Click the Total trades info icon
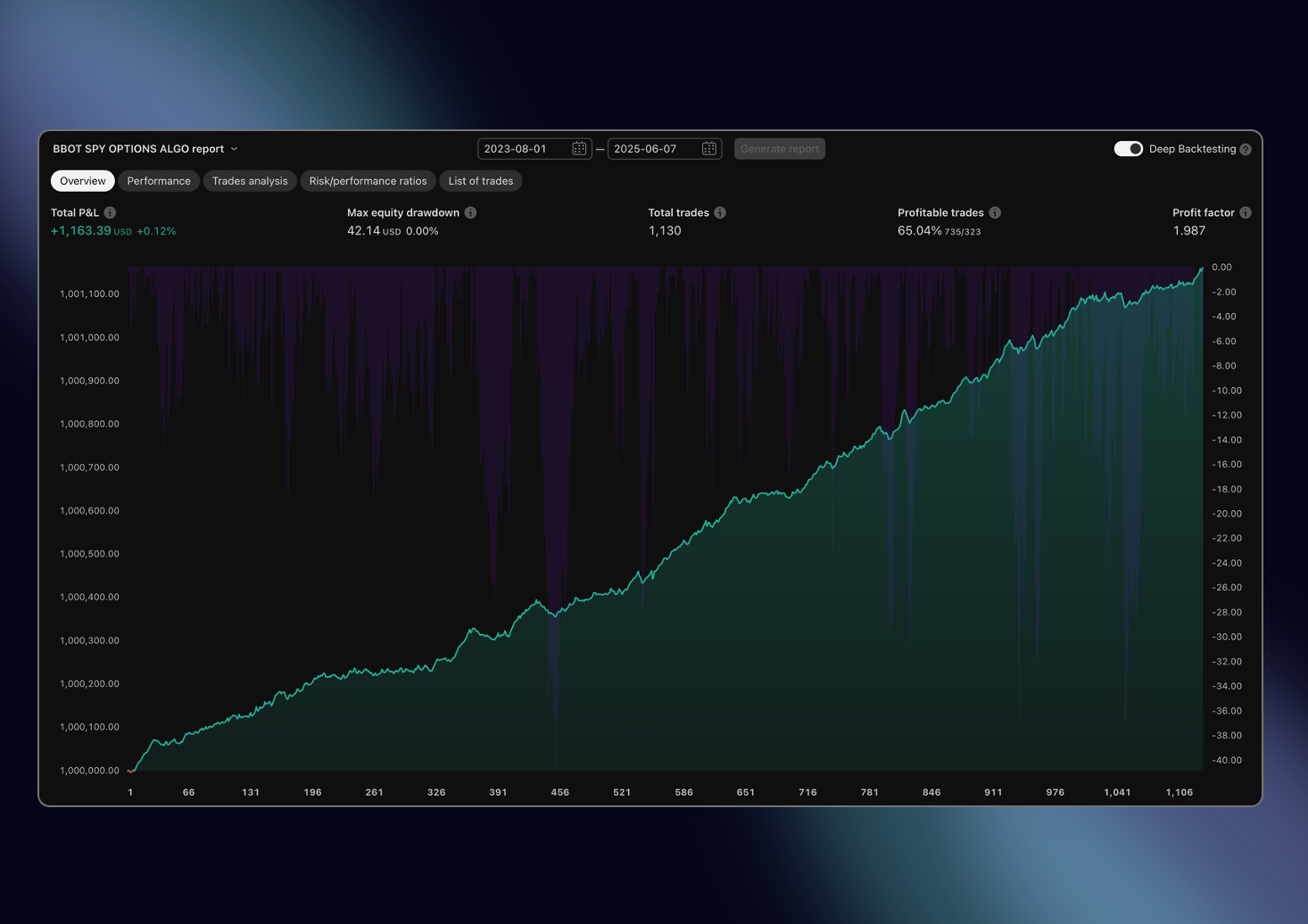This screenshot has width=1308, height=924. [720, 212]
